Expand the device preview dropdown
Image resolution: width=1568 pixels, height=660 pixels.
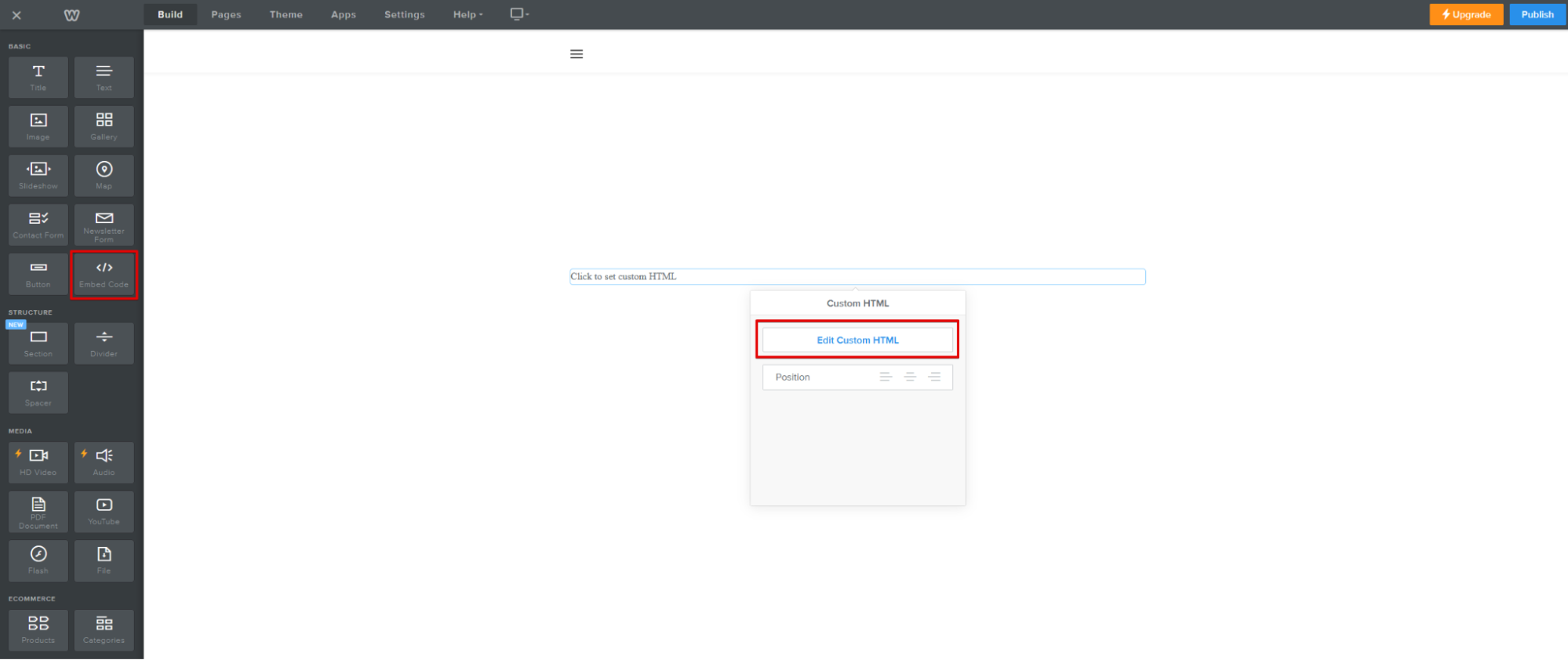[519, 14]
